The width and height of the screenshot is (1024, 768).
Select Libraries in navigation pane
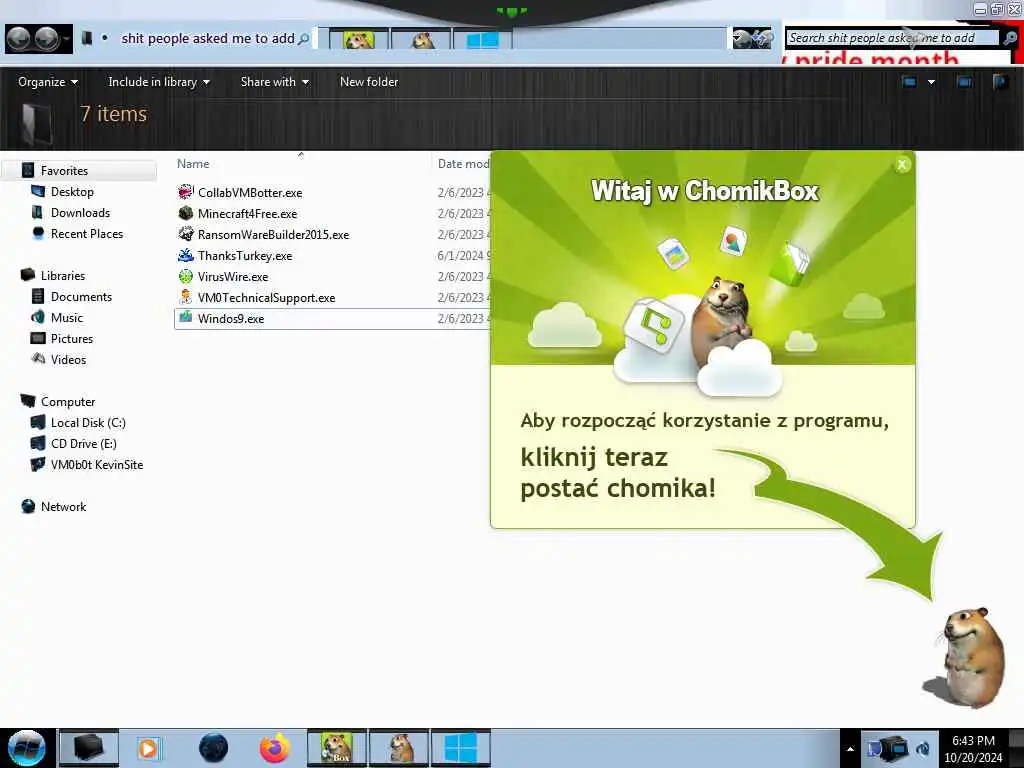62,275
